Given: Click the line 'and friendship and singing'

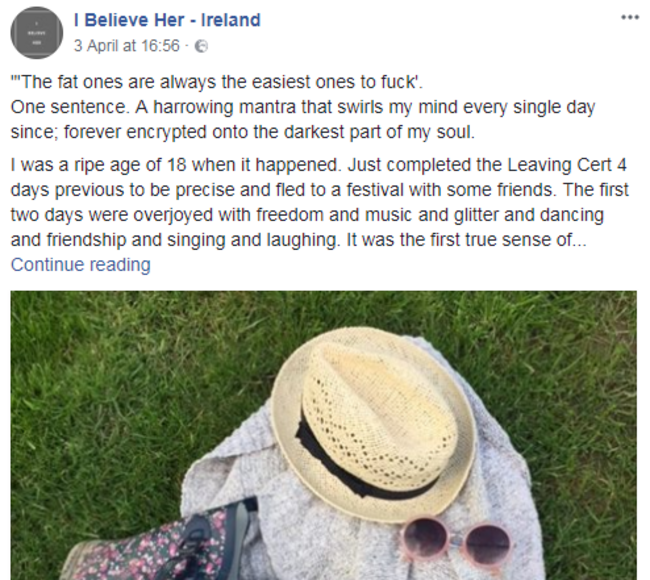Looking at the screenshot, I should pyautogui.click(x=298, y=240).
